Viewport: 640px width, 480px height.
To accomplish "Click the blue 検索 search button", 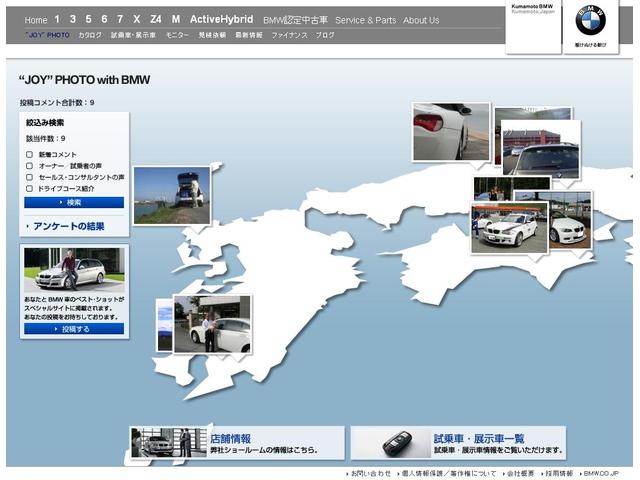I will pos(74,202).
